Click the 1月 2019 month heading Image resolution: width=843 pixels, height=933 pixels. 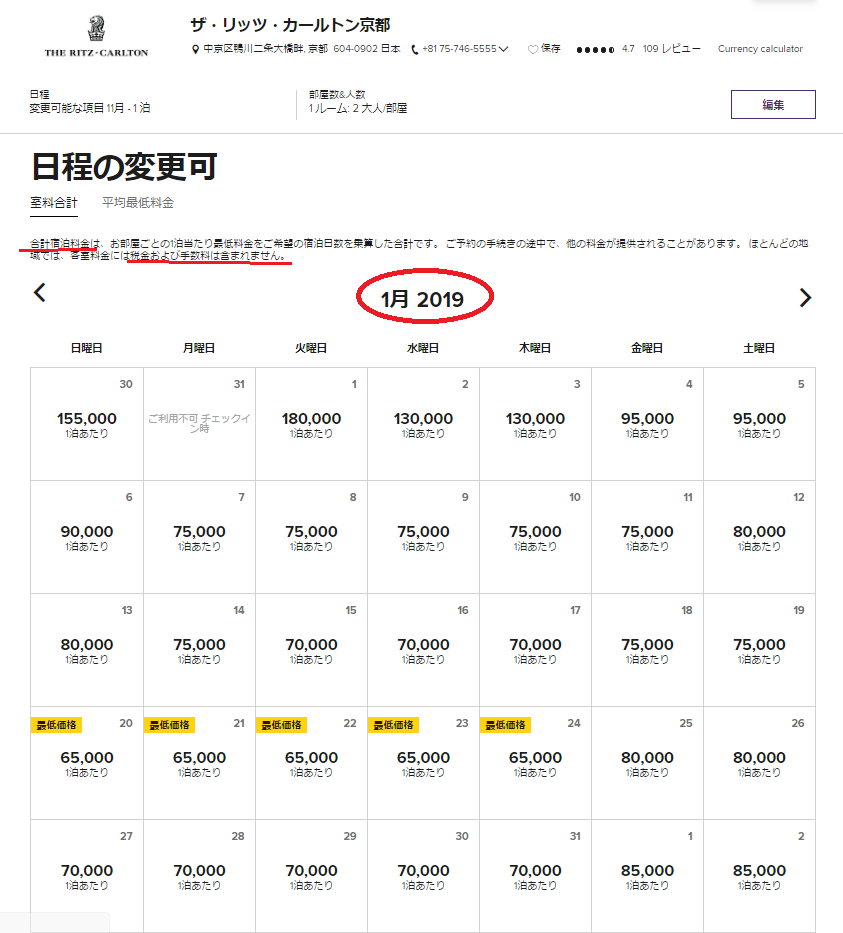click(x=422, y=299)
